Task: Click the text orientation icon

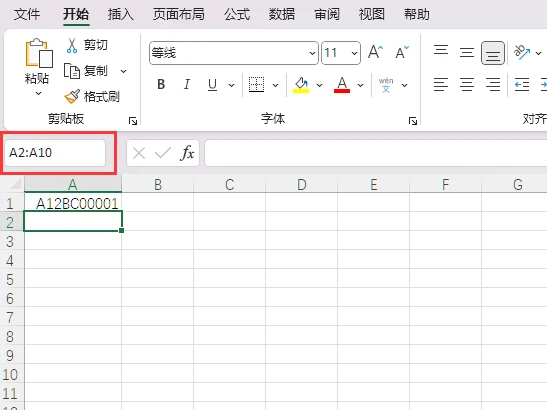Action: pyautogui.click(x=522, y=53)
